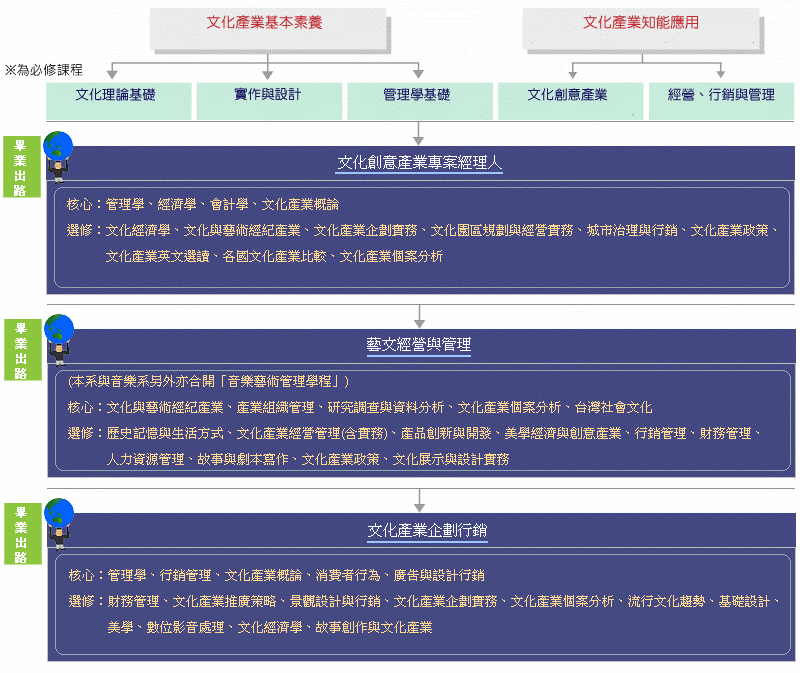800x673 pixels.
Task: Click 人力資源管理 elective text
Action: [x=145, y=459]
